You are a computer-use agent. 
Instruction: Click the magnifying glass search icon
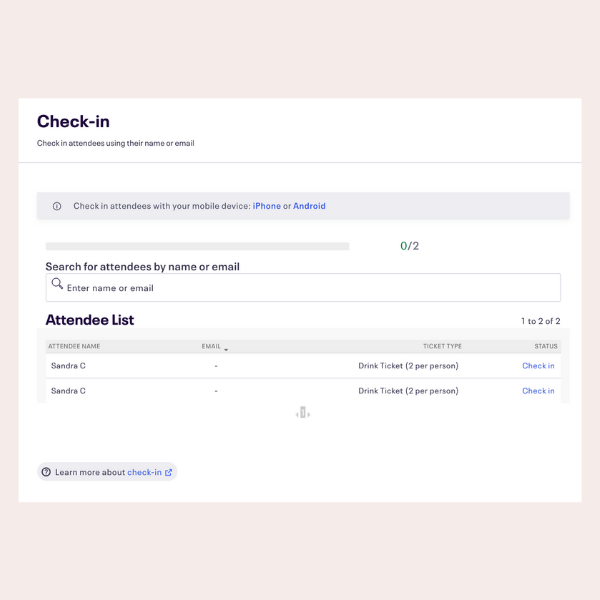(x=57, y=284)
